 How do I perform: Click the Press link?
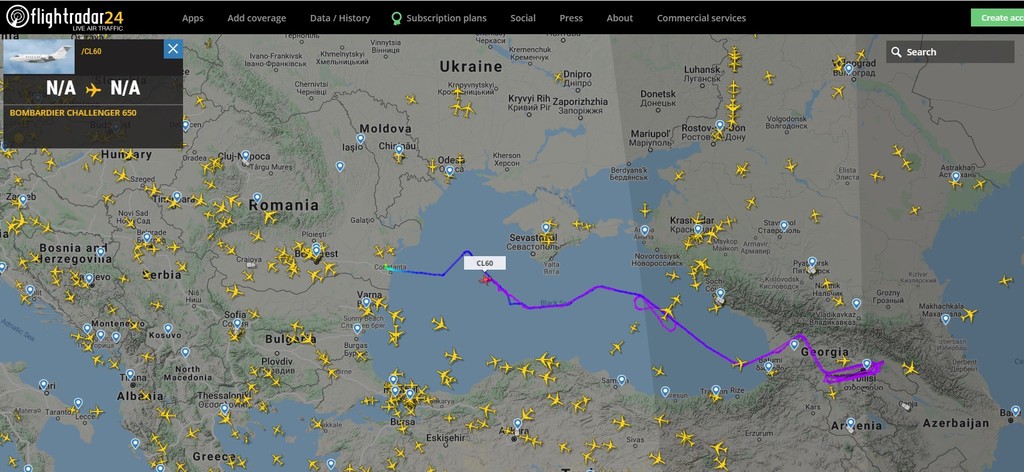pos(571,18)
